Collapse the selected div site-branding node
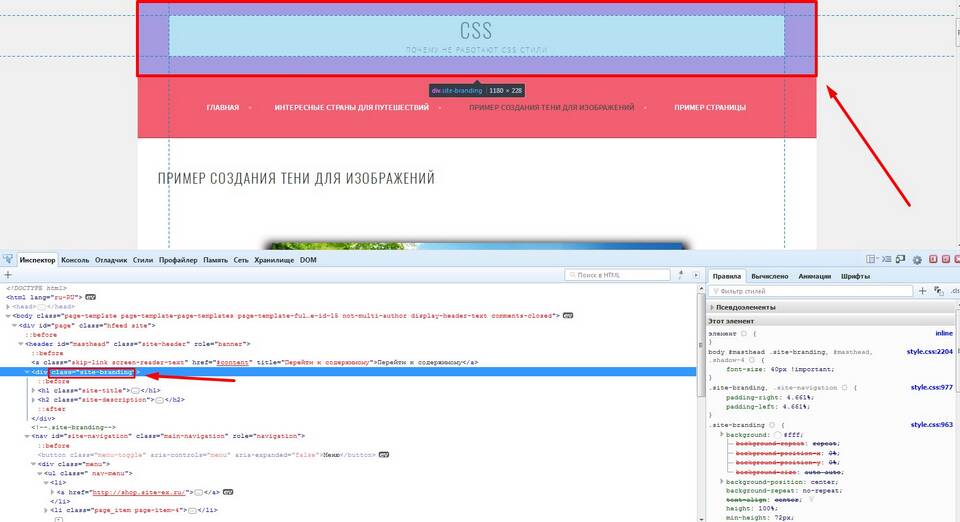This screenshot has width=960, height=522. pos(27,372)
